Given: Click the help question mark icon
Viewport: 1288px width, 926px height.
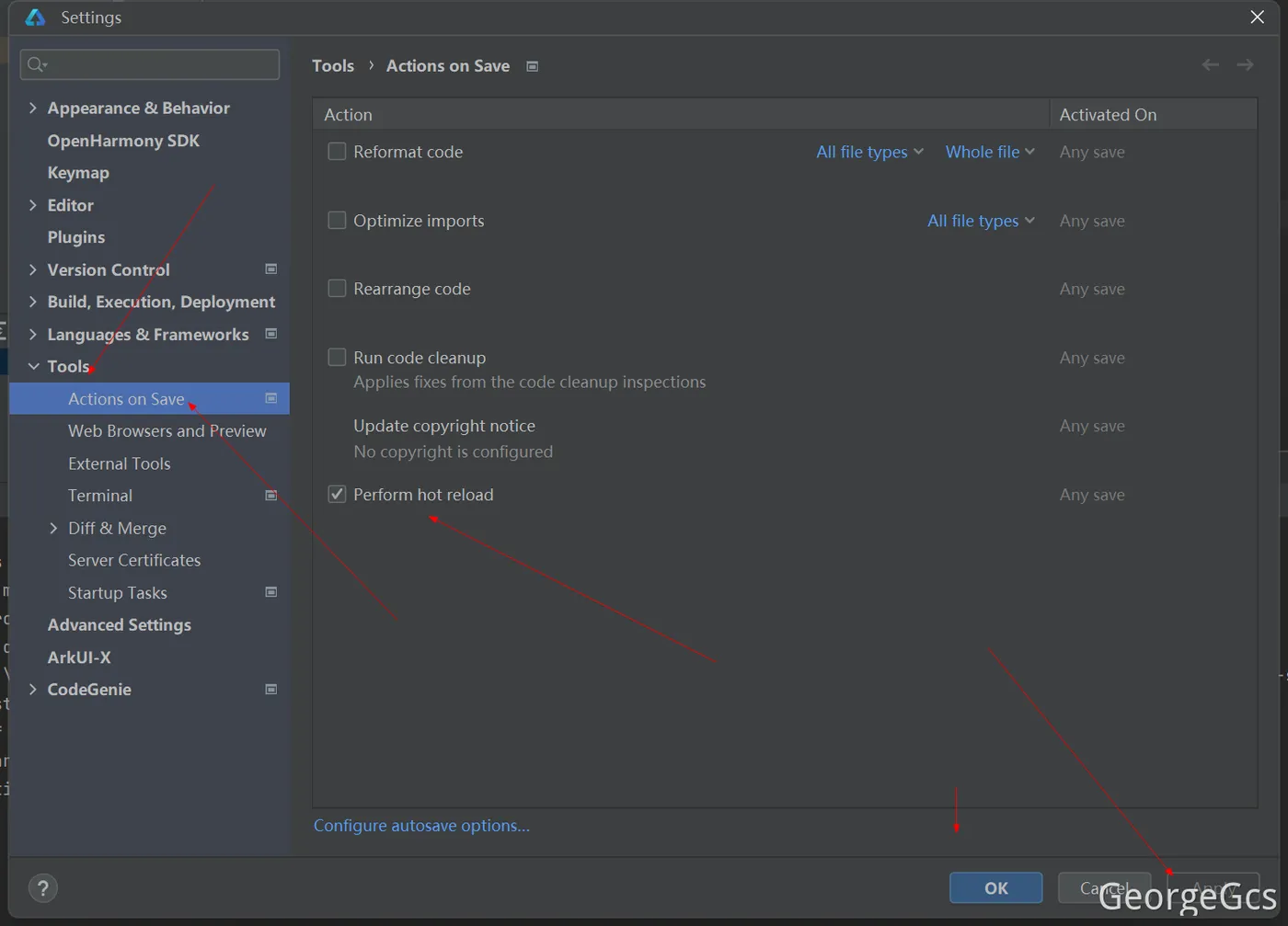Looking at the screenshot, I should coord(43,887).
